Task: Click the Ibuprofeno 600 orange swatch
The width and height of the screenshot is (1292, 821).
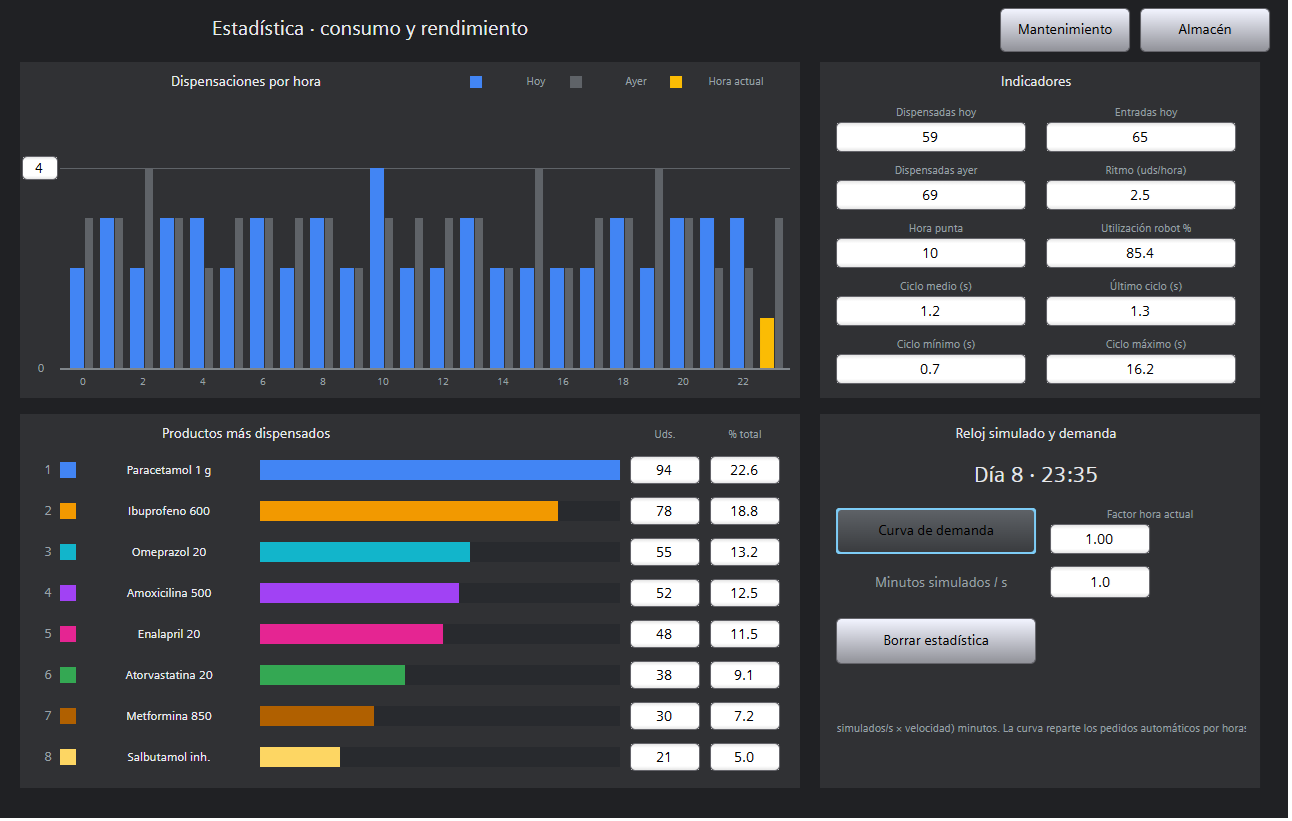Action: [68, 511]
